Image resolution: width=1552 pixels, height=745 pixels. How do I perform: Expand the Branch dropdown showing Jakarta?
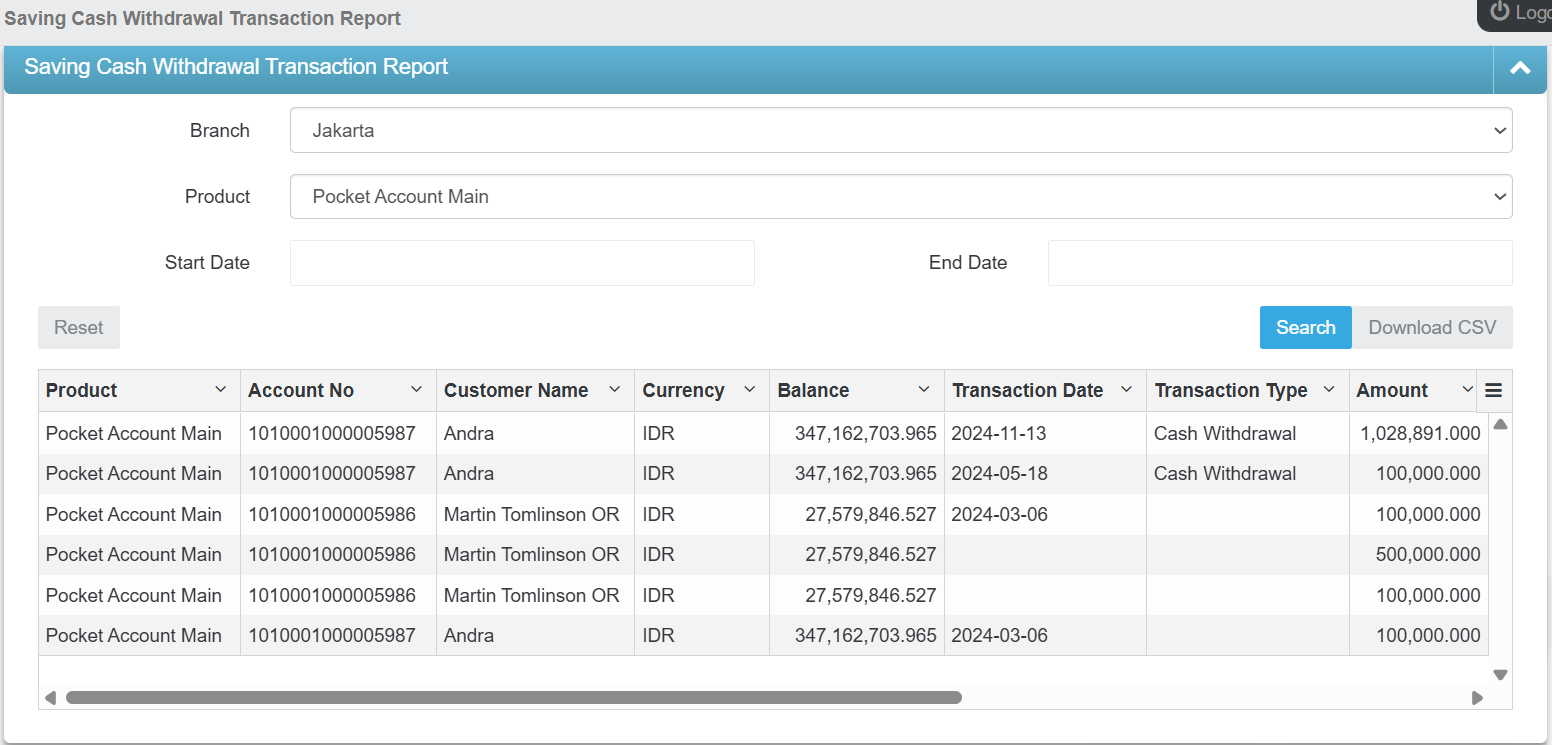[x=900, y=131]
